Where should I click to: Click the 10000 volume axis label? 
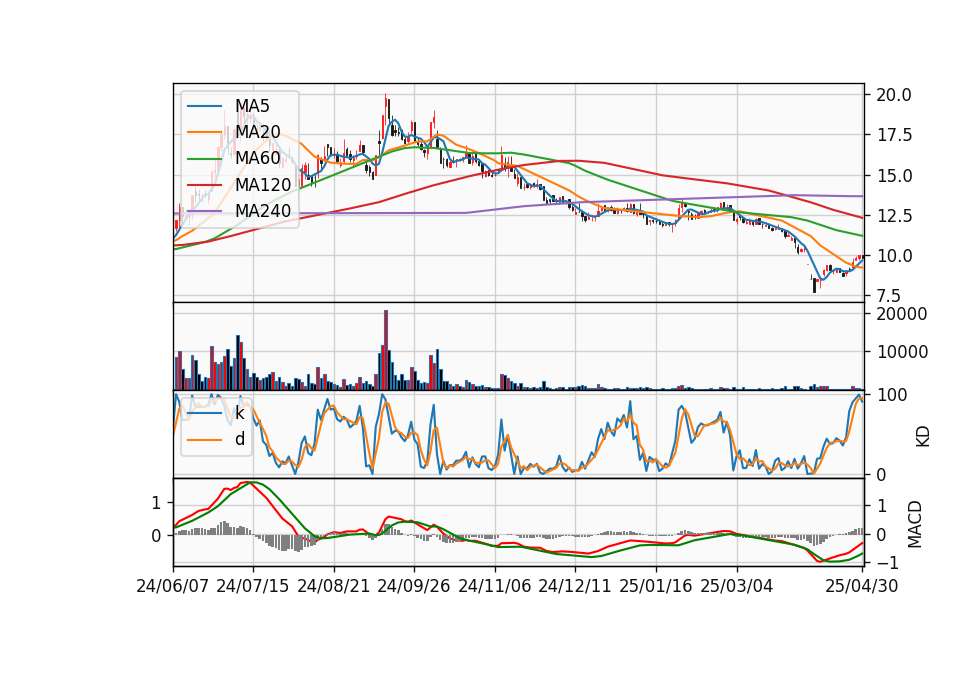click(902, 352)
